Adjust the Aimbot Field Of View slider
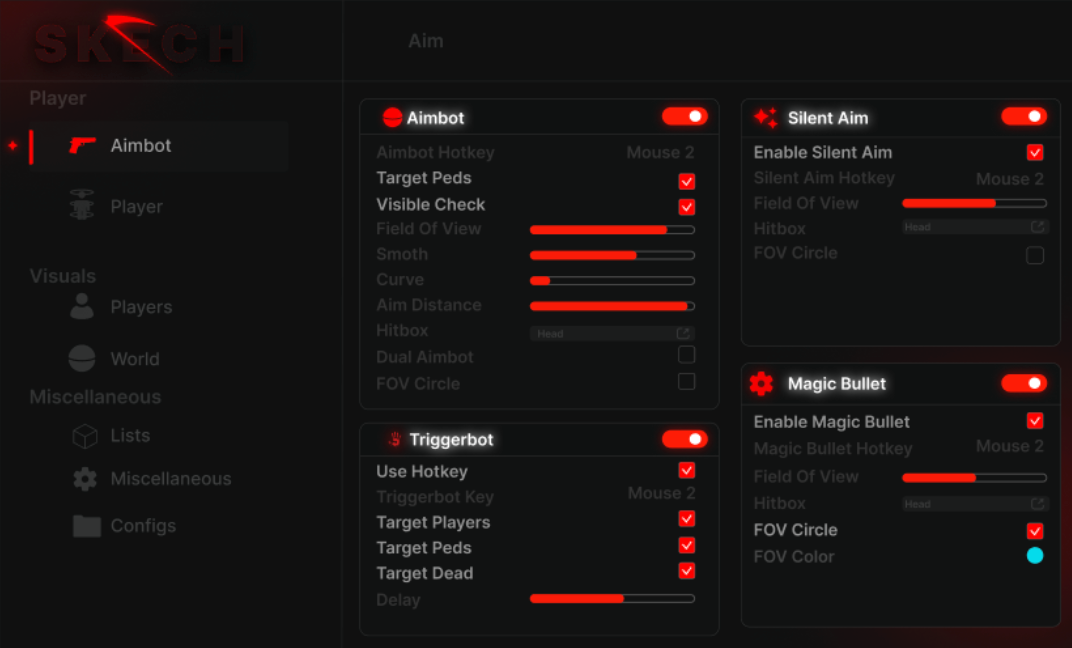The image size is (1072, 648). [x=611, y=229]
